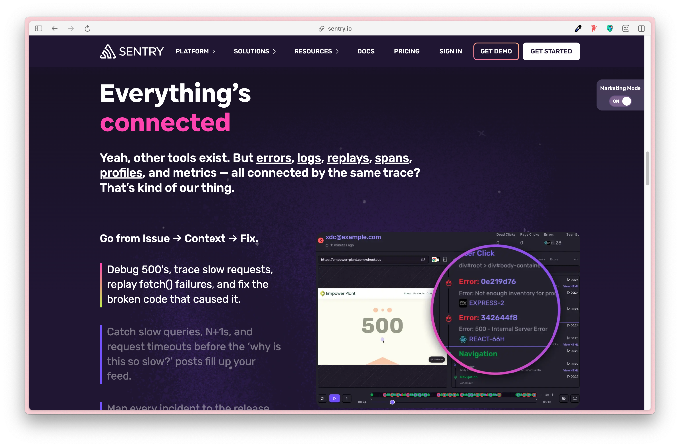Expand the Resources menu
680x447 pixels.
(x=317, y=51)
